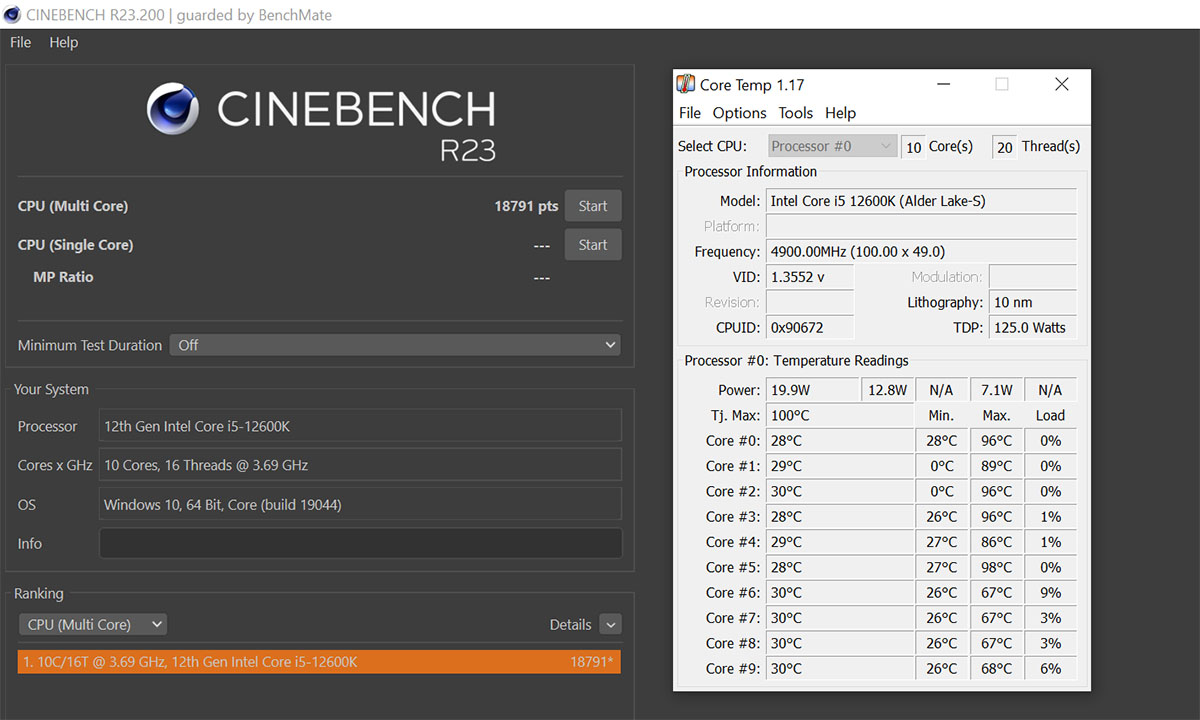Click the Core #3 min temperature 26°C
The image size is (1200, 720).
[941, 516]
